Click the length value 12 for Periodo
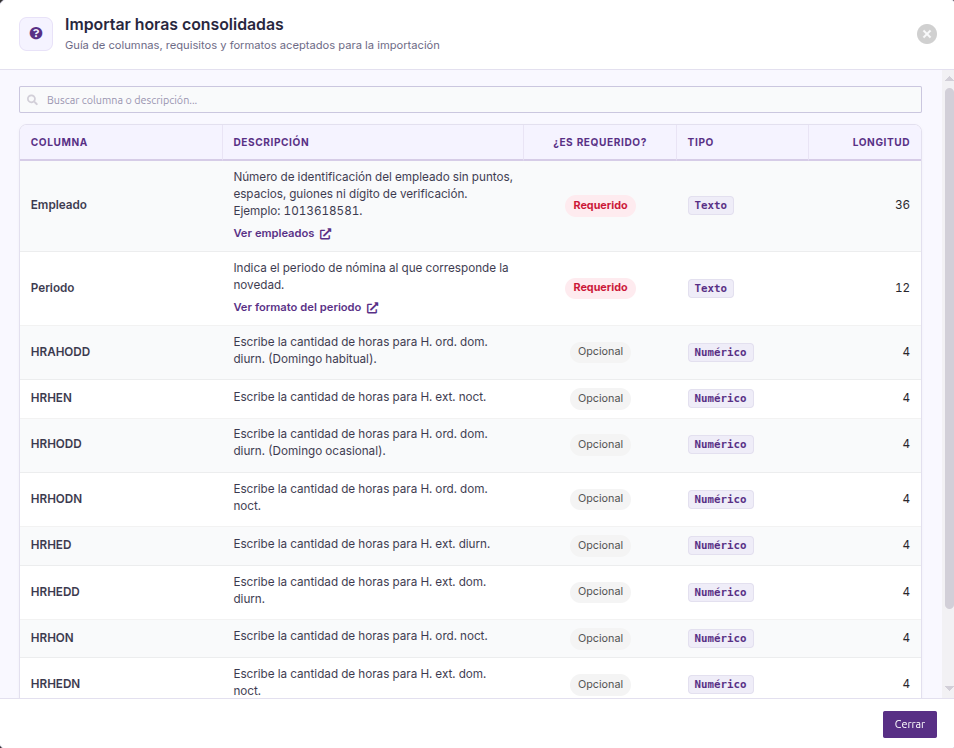954x748 pixels. tap(902, 288)
